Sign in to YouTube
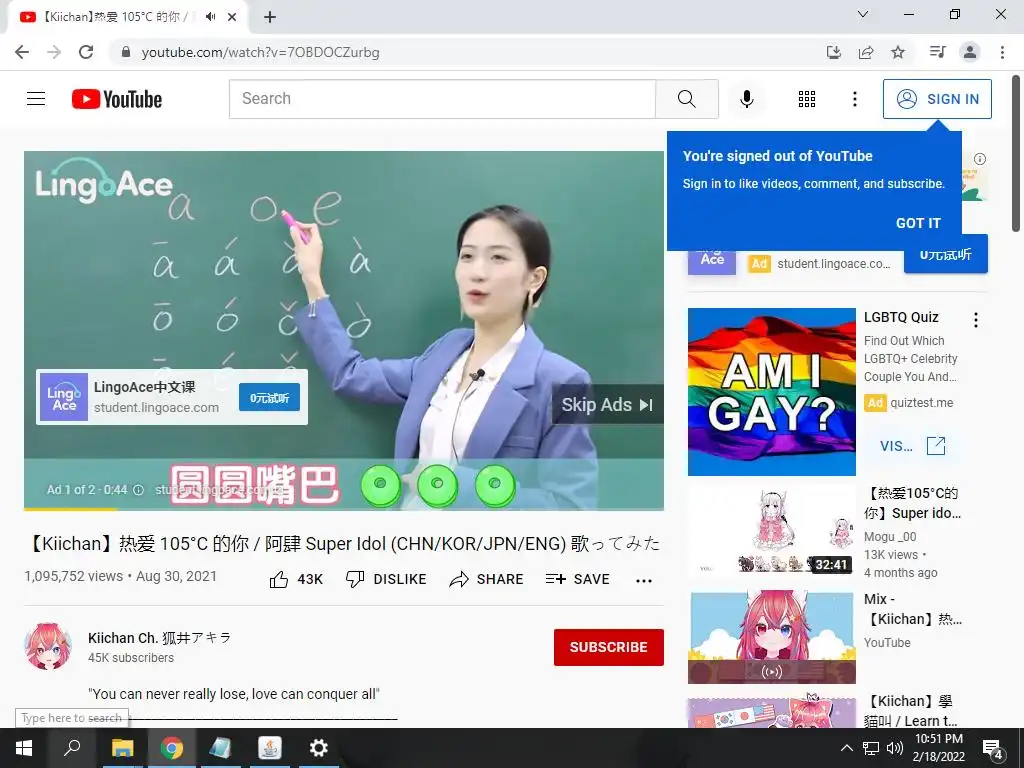The width and height of the screenshot is (1024, 768). tap(937, 99)
